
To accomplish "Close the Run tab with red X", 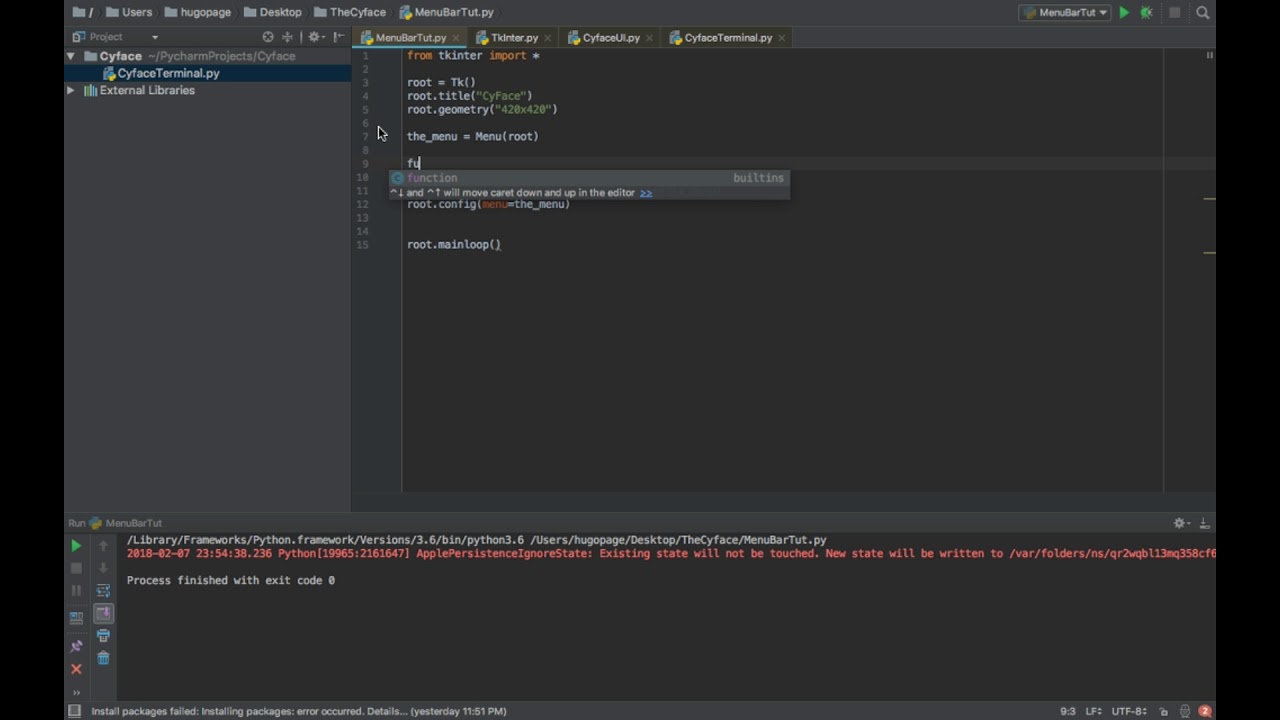I will (76, 669).
